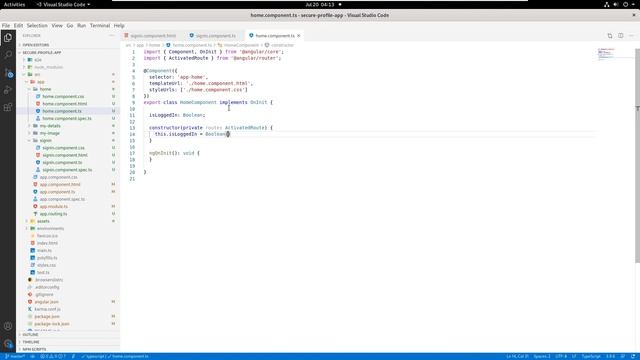Open the Edit menu
Image resolution: width=640 pixels, height=360 pixels.
(x=18, y=25)
